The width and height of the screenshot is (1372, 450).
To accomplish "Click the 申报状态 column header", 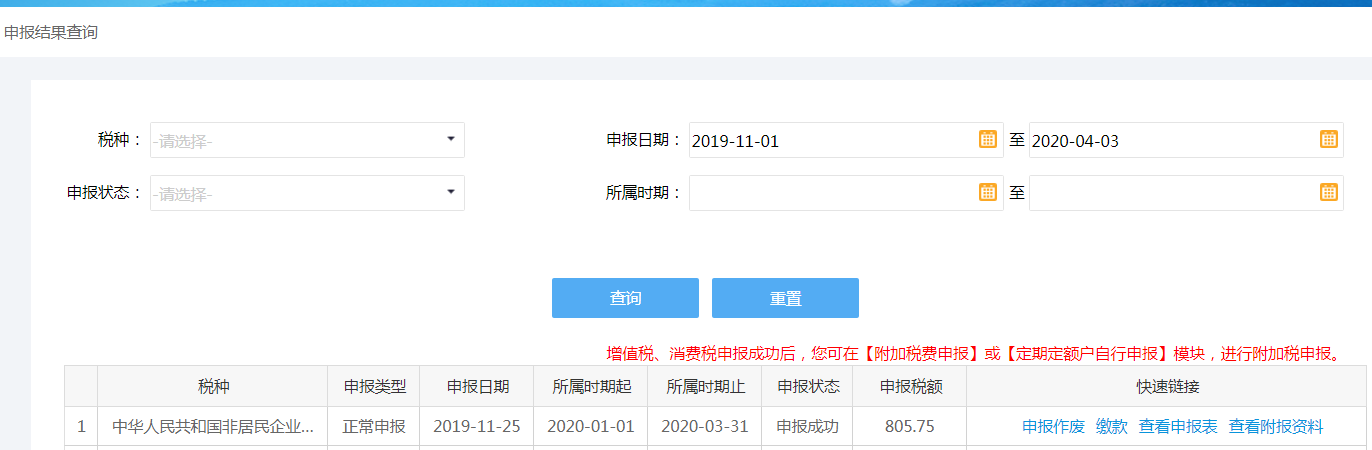I will [808, 386].
